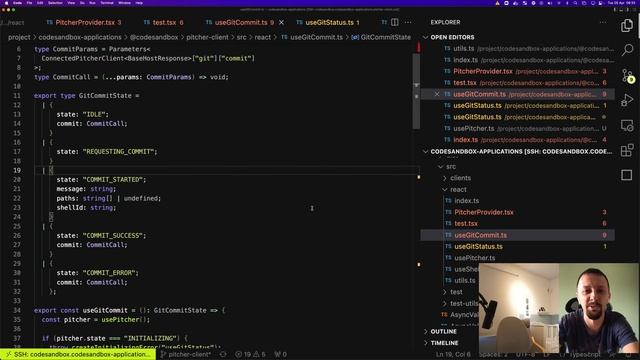Open the Explorer panel More Actions menu

(603, 22)
